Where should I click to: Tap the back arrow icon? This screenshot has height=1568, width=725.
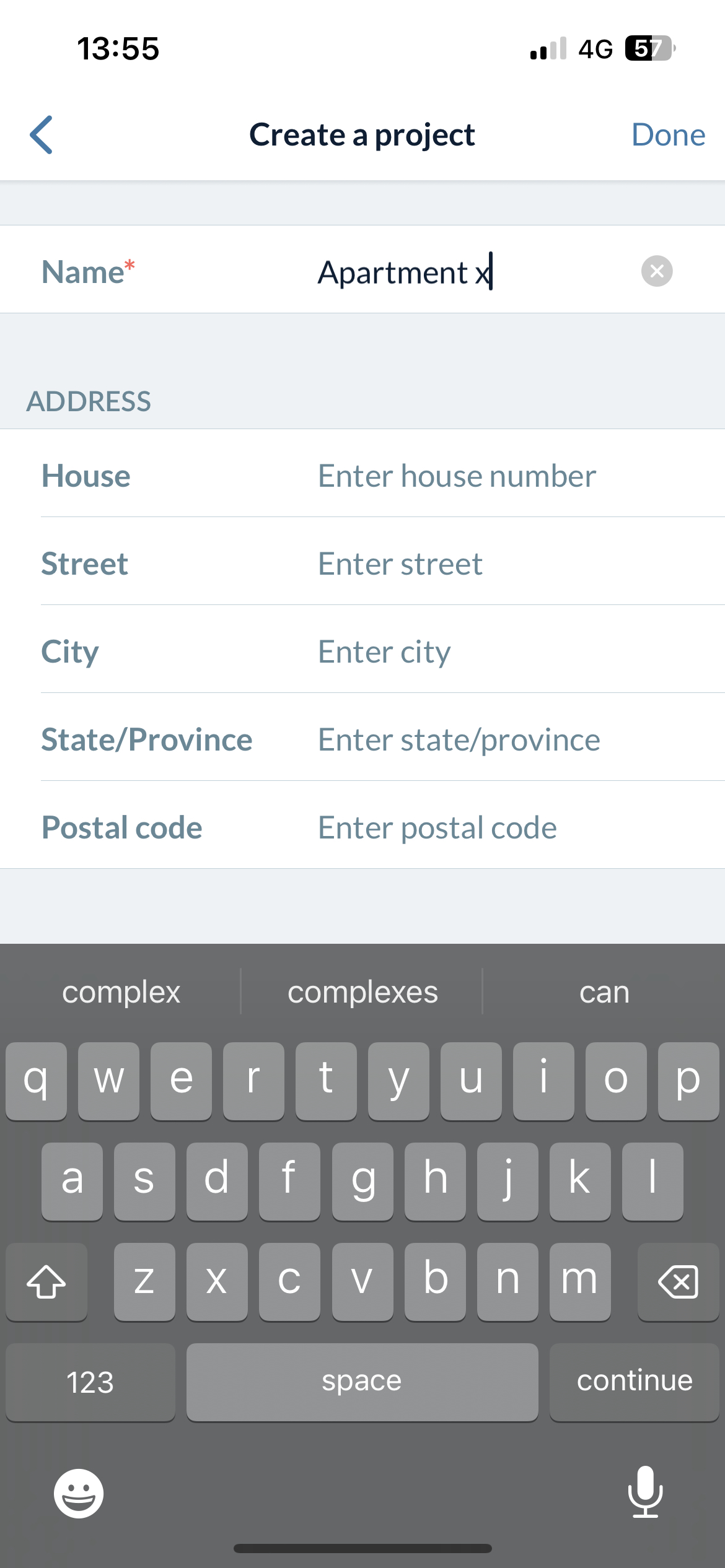point(42,134)
